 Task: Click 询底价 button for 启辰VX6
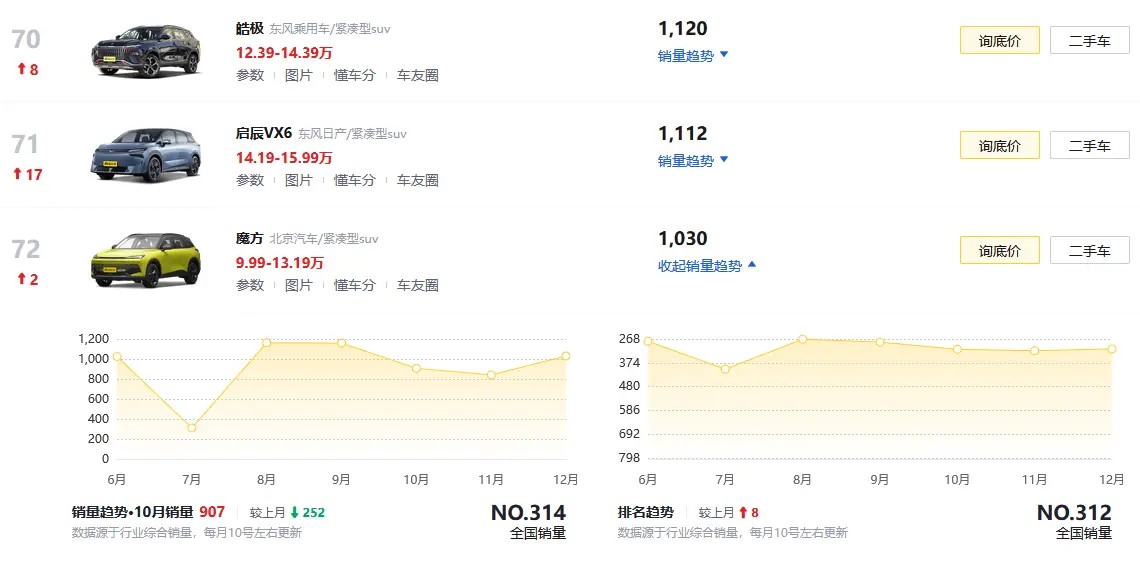click(x=1000, y=145)
